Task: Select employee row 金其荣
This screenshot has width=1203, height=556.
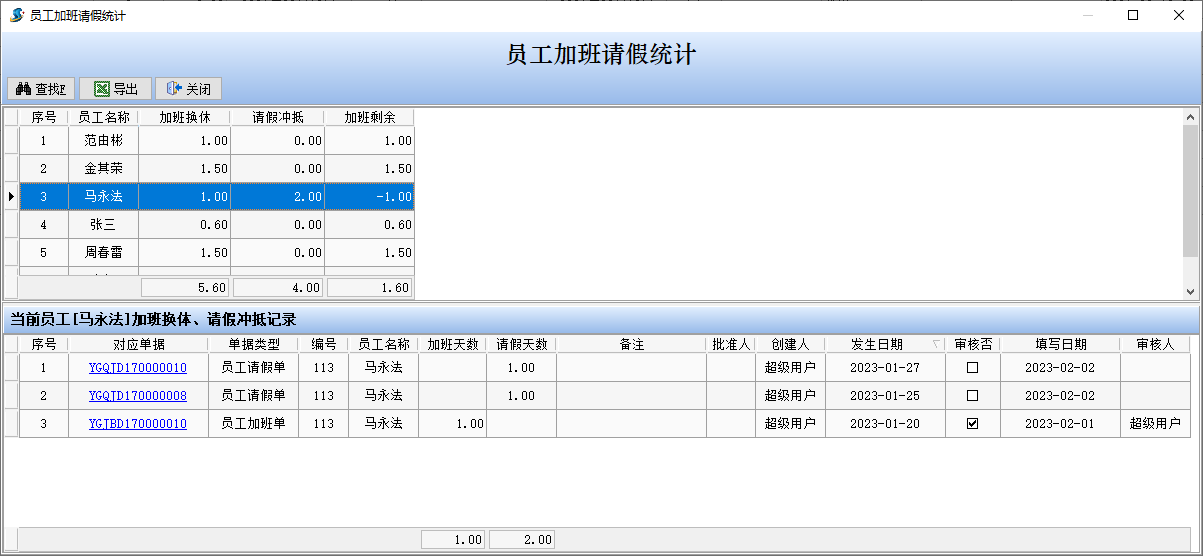Action: 103,169
